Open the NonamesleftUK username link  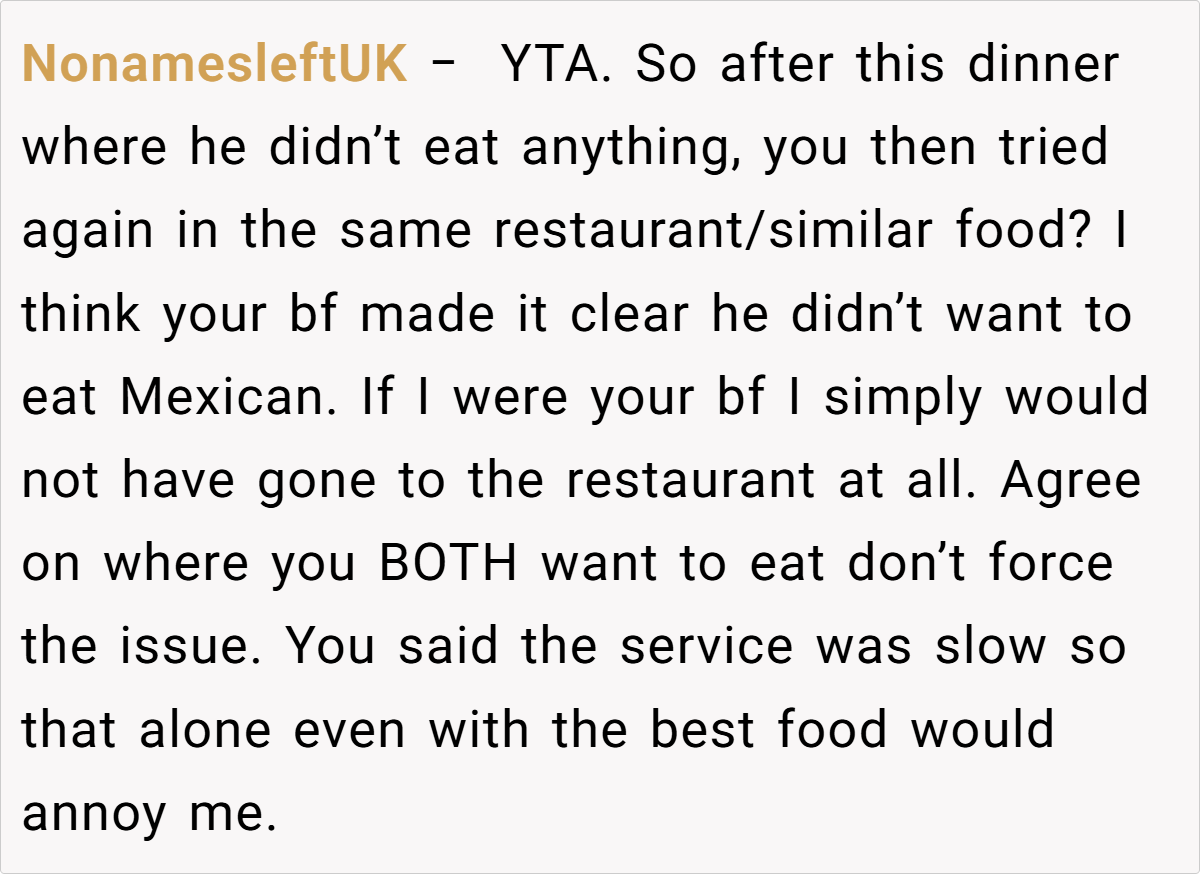pos(214,66)
